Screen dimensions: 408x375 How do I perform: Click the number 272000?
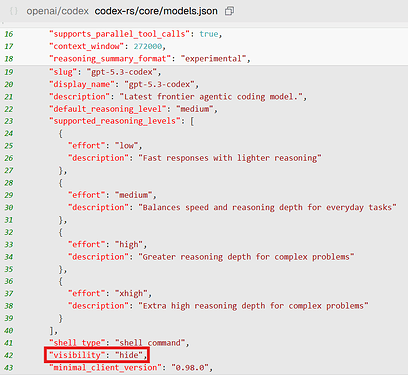tap(148, 46)
